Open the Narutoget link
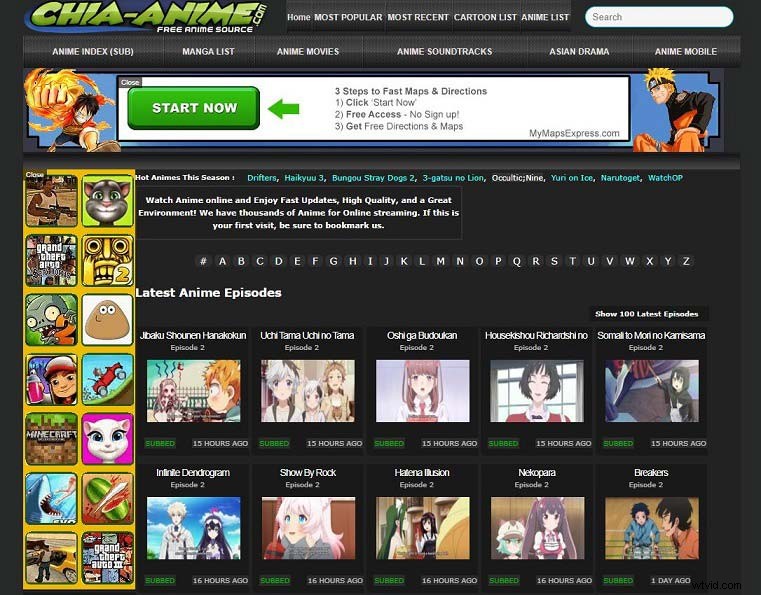Screen dimensions: 761x595 tap(620, 178)
